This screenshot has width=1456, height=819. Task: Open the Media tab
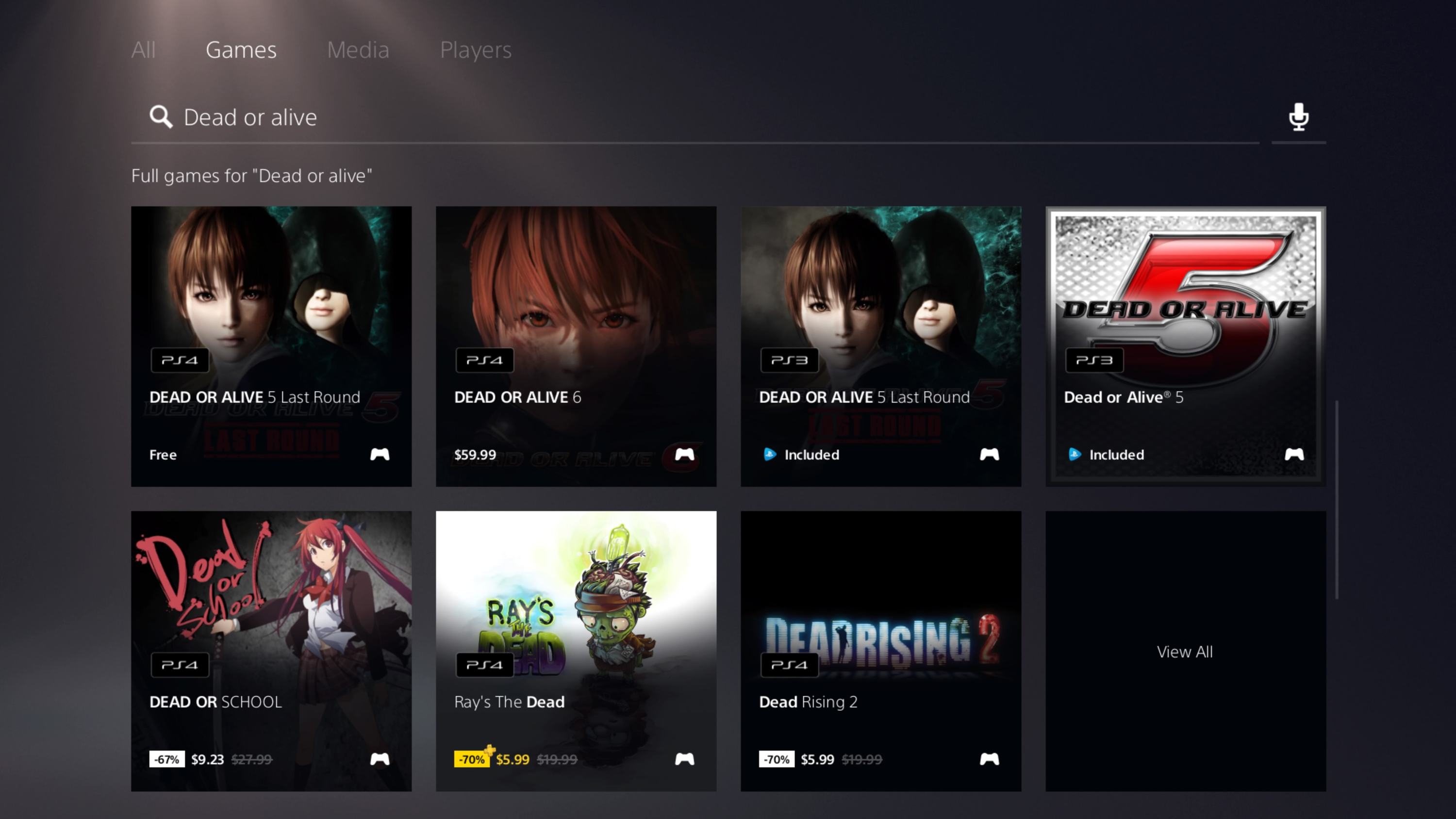tap(358, 50)
